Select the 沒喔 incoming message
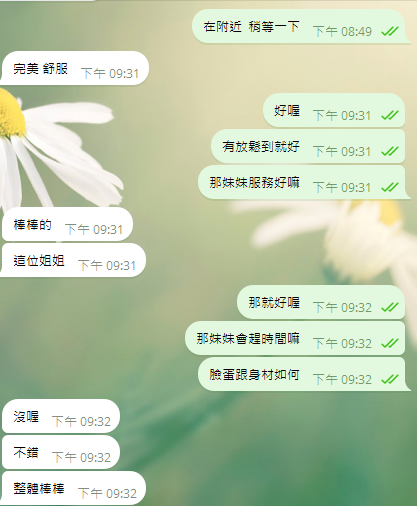Viewport: 417px width, 506px height. coord(61,416)
